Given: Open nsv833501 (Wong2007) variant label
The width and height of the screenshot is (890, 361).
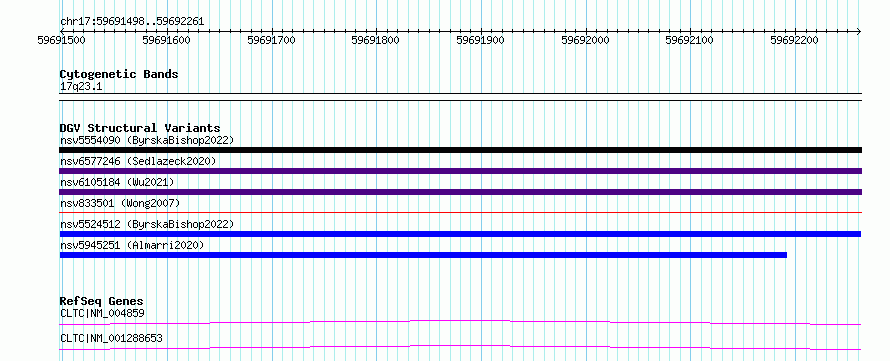Looking at the screenshot, I should 120,203.
